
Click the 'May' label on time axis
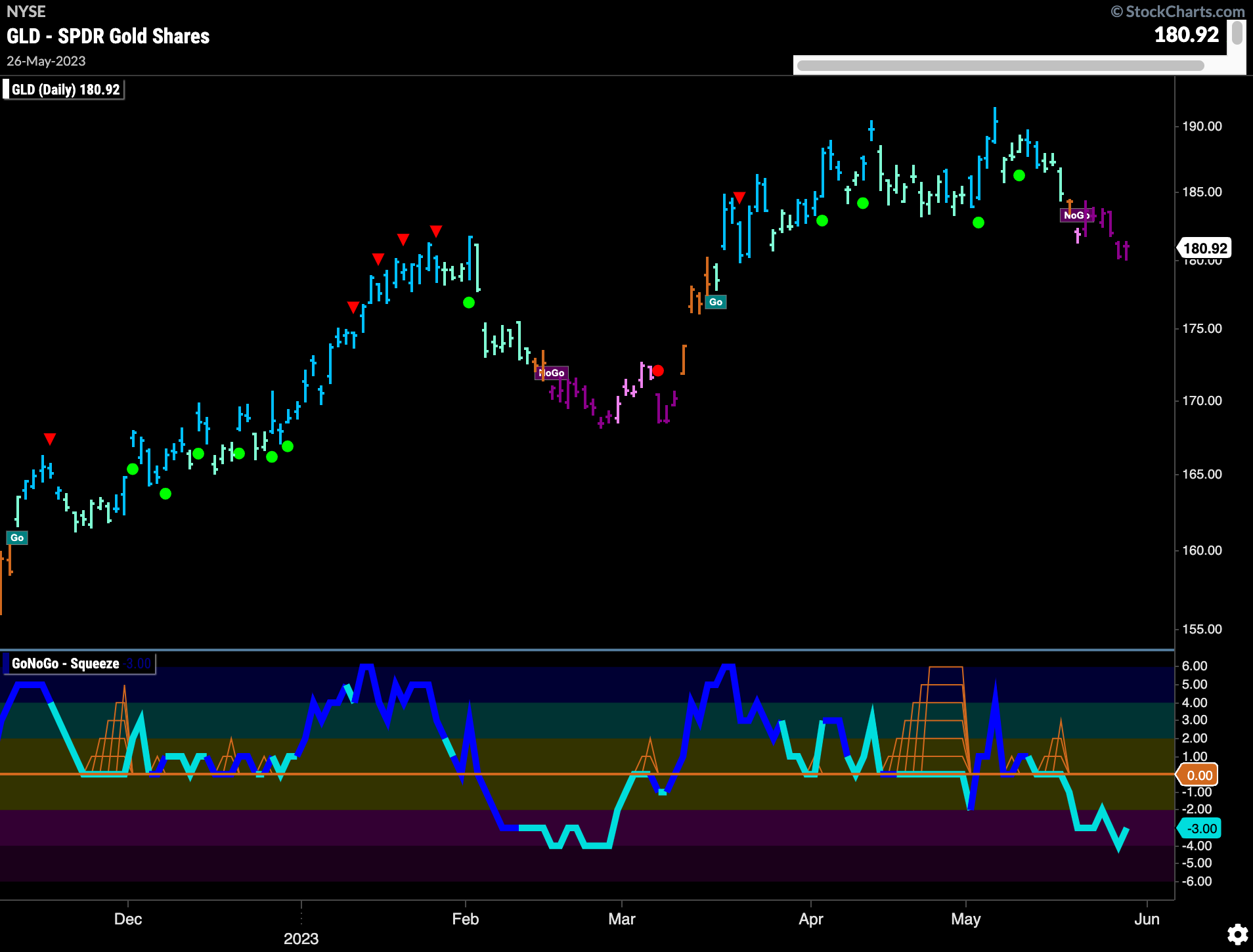coord(966,919)
